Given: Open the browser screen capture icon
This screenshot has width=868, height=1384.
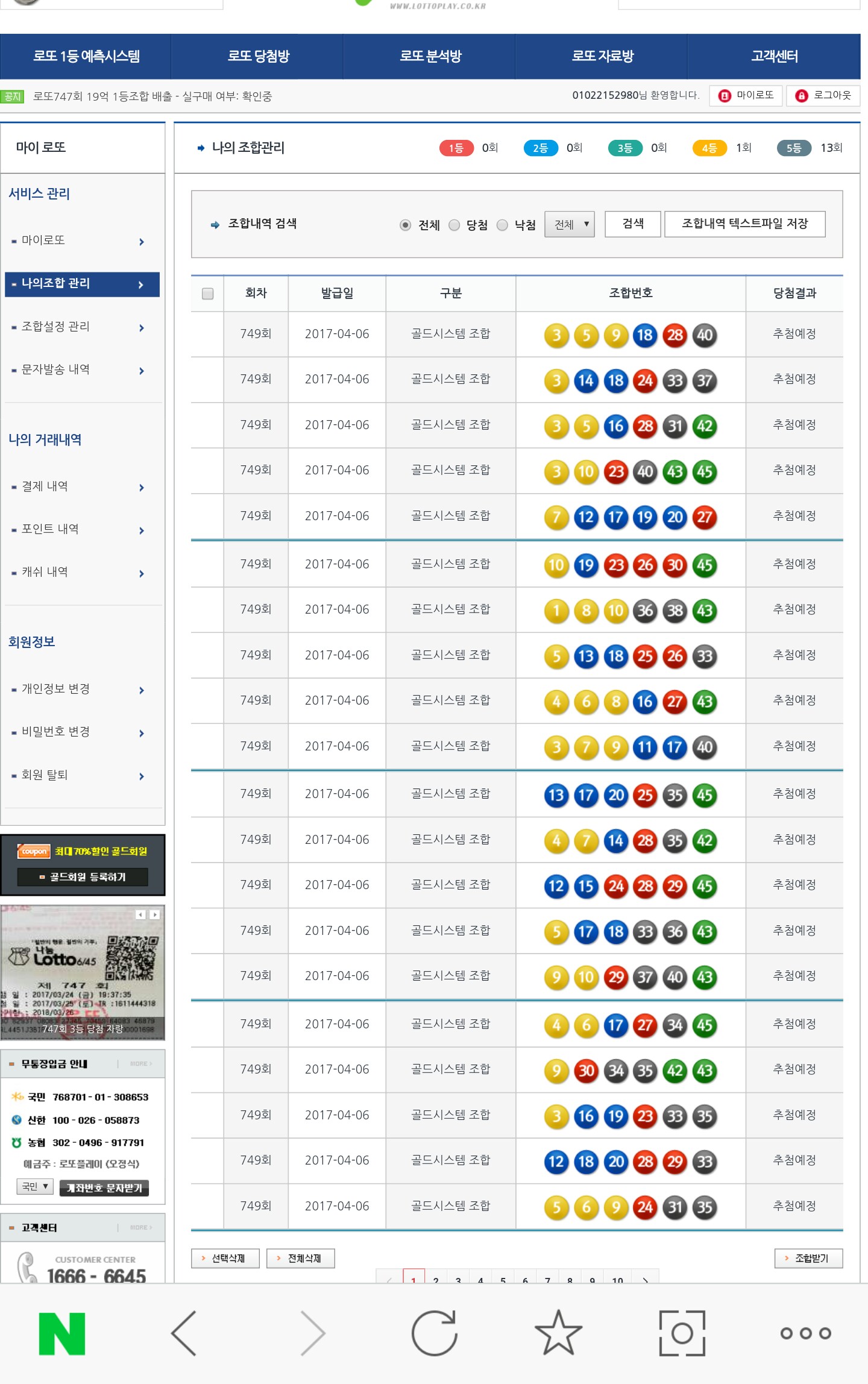Looking at the screenshot, I should (682, 1333).
